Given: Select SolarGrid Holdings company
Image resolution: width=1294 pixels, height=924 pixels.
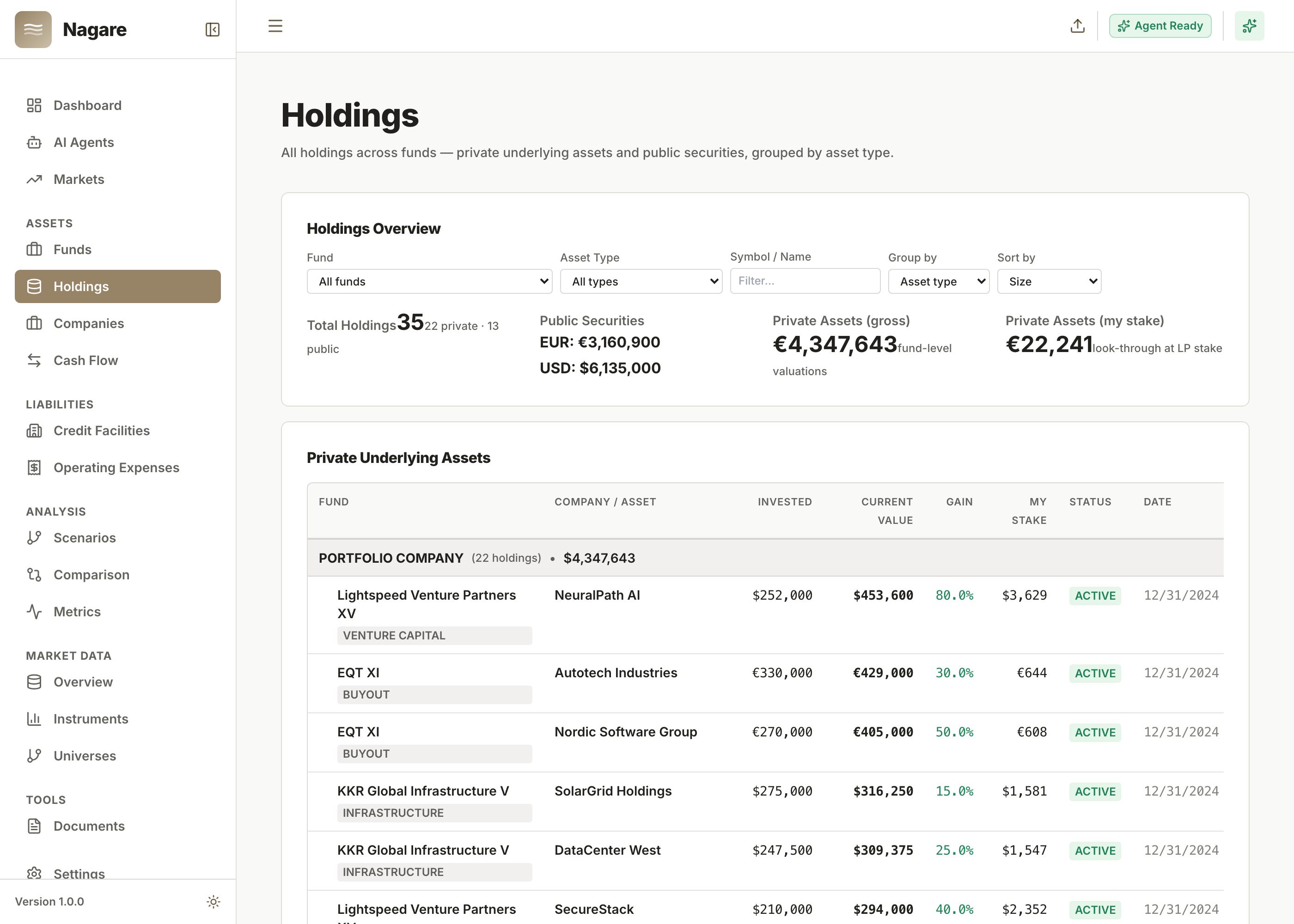Looking at the screenshot, I should (x=613, y=791).
